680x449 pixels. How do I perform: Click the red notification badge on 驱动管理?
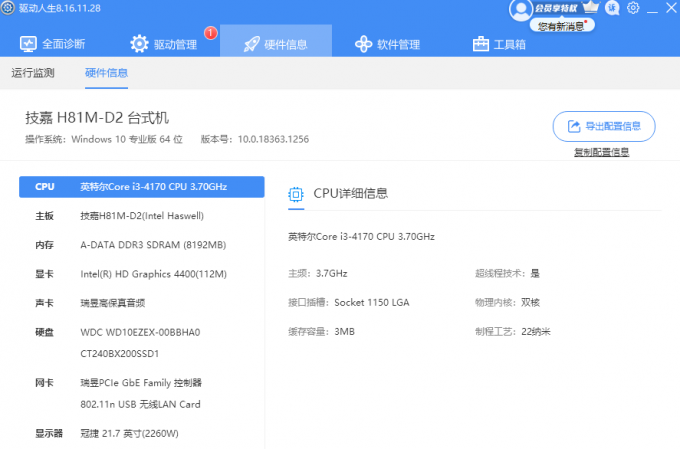(210, 33)
